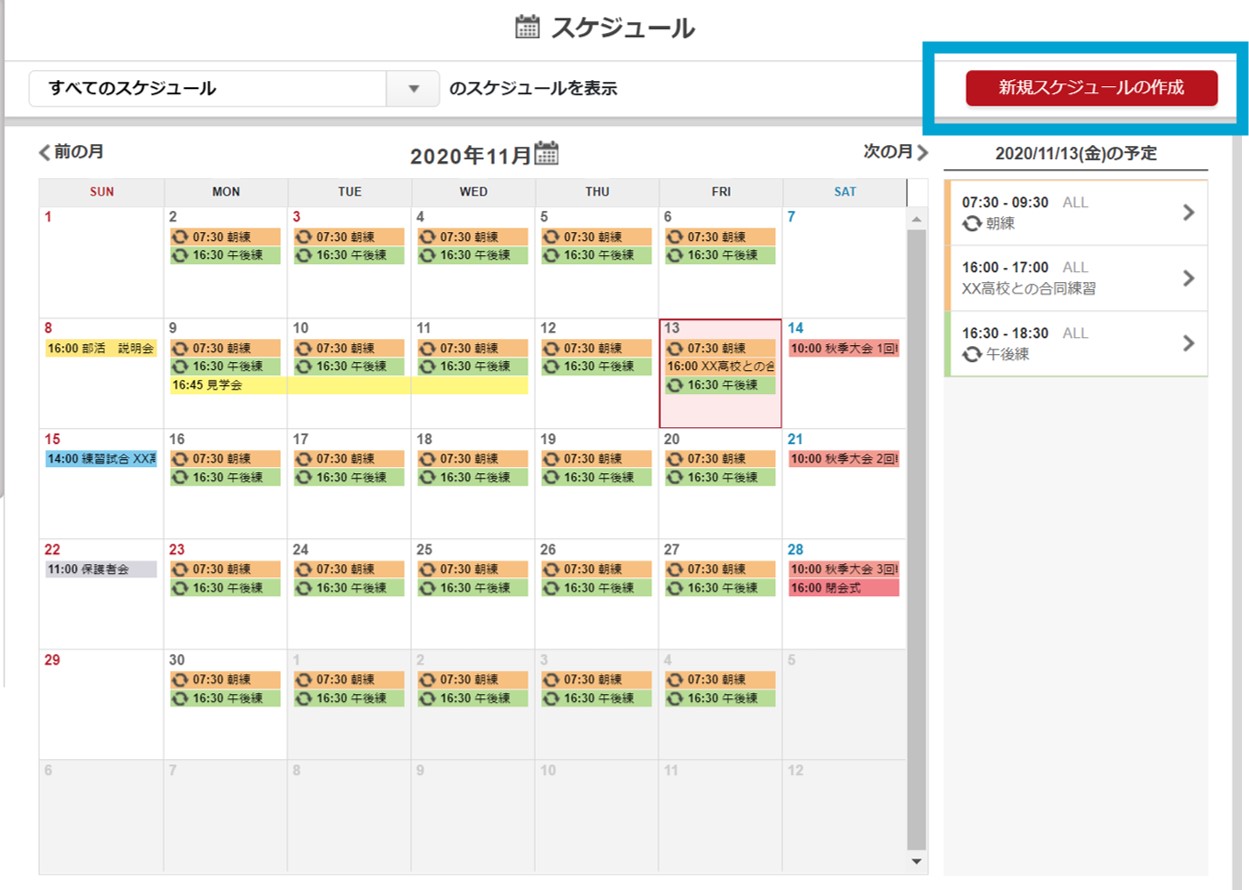Open the 07:30 - 09:30 朝練 detail chevron
Screen dimensions: 1249x890
point(1188,212)
